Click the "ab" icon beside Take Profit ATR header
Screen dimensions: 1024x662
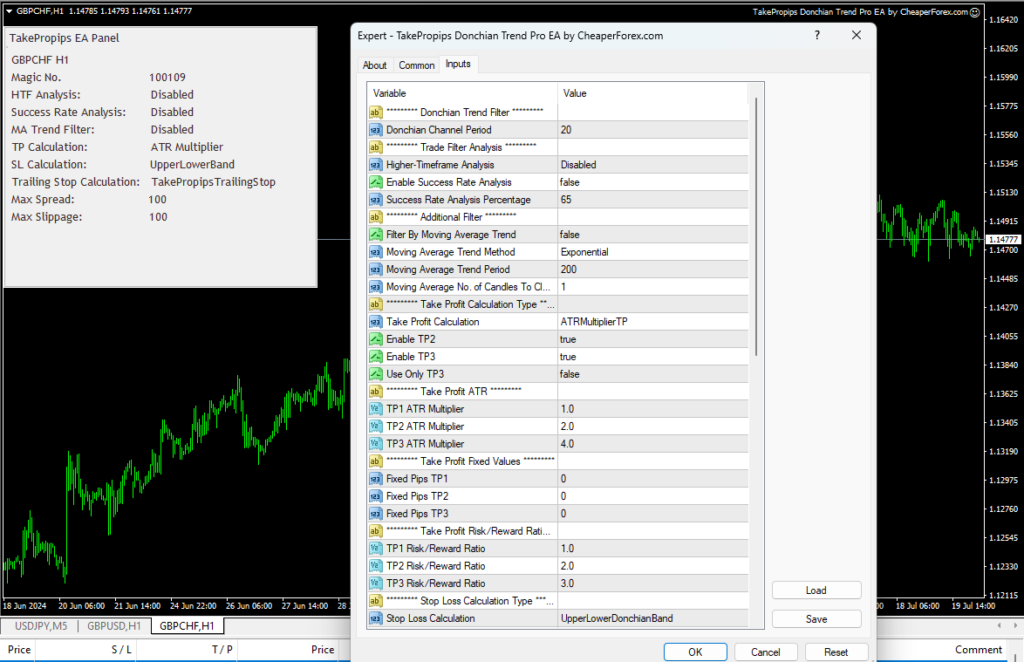pyautogui.click(x=375, y=391)
